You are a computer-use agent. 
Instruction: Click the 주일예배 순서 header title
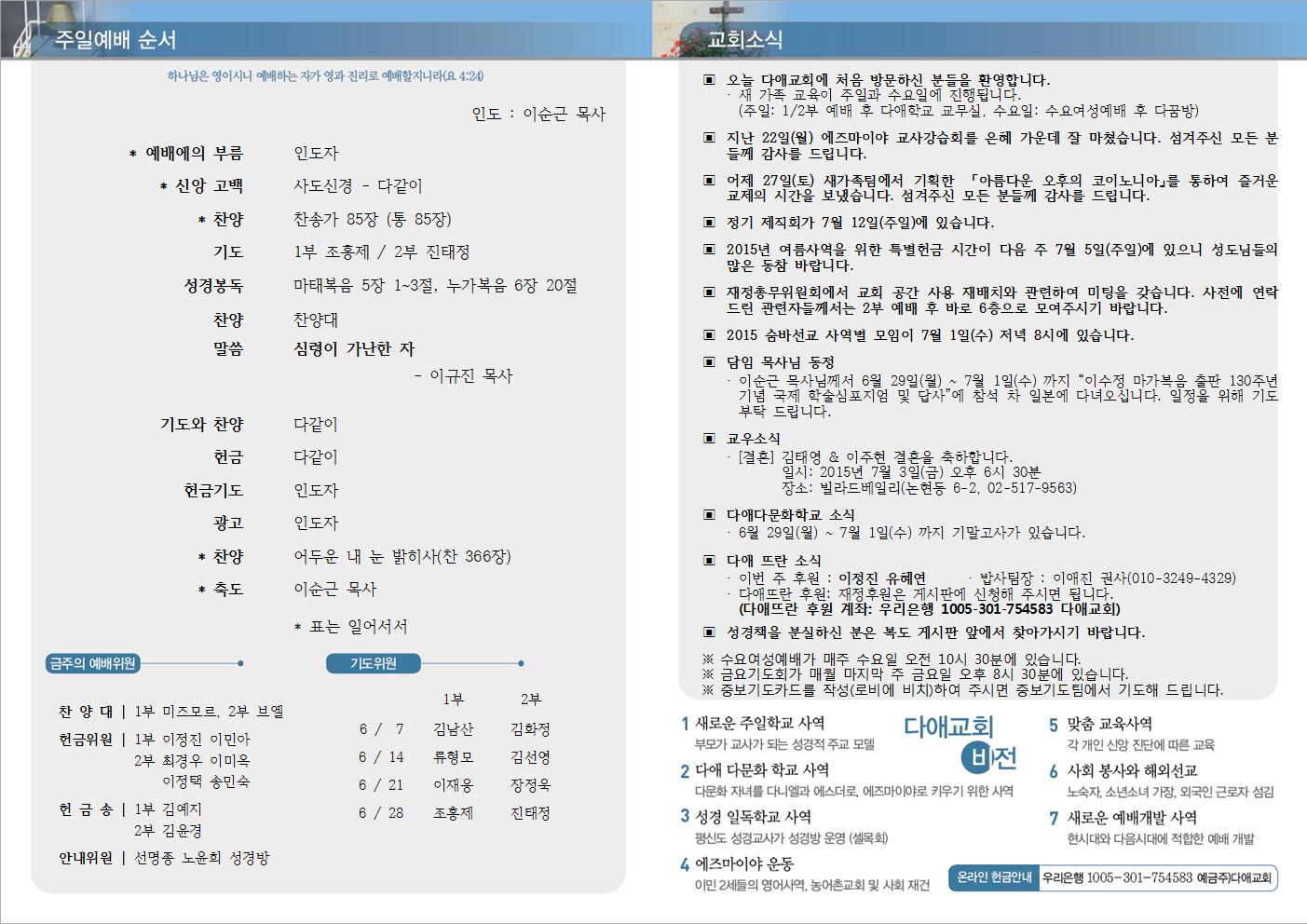click(116, 39)
